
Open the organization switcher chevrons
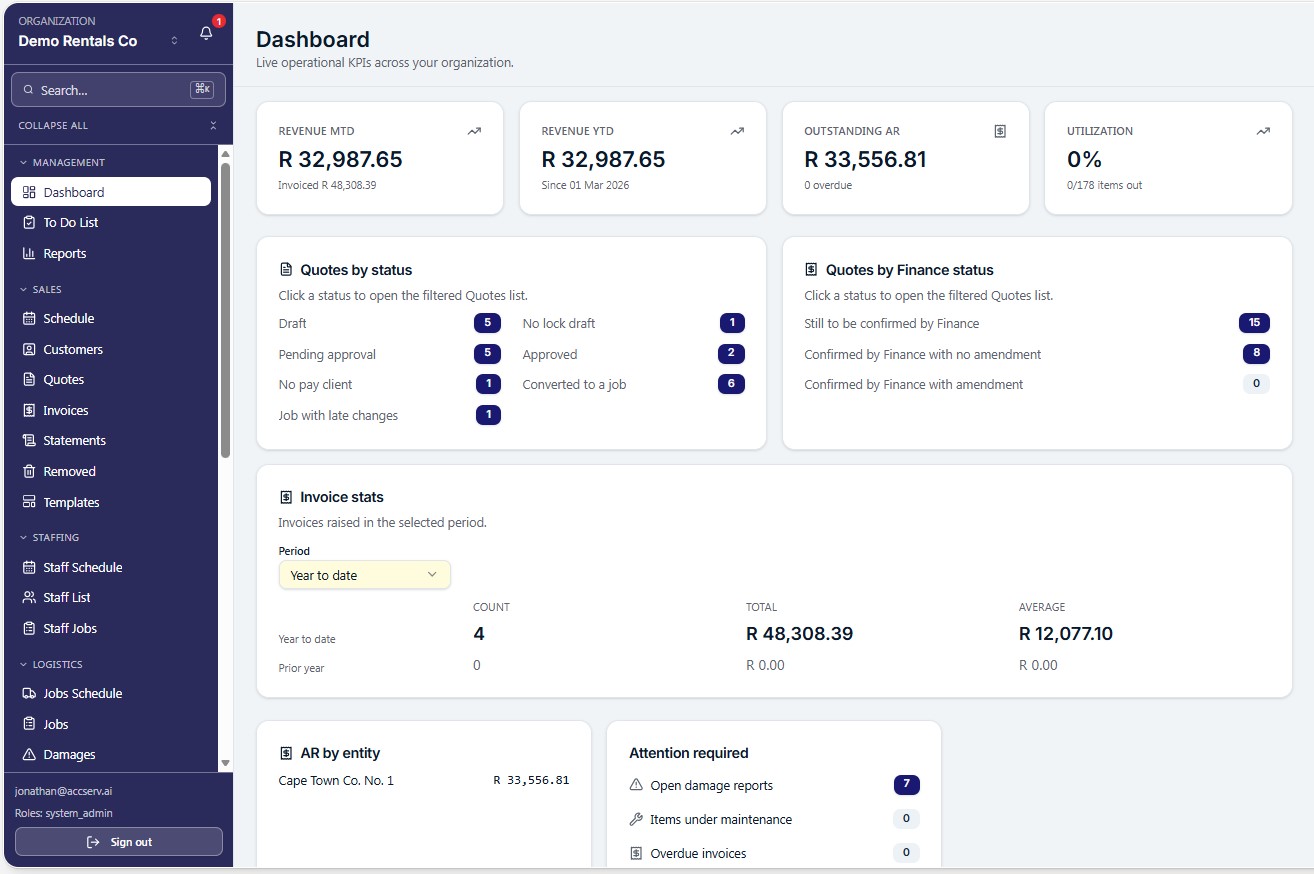tap(174, 41)
